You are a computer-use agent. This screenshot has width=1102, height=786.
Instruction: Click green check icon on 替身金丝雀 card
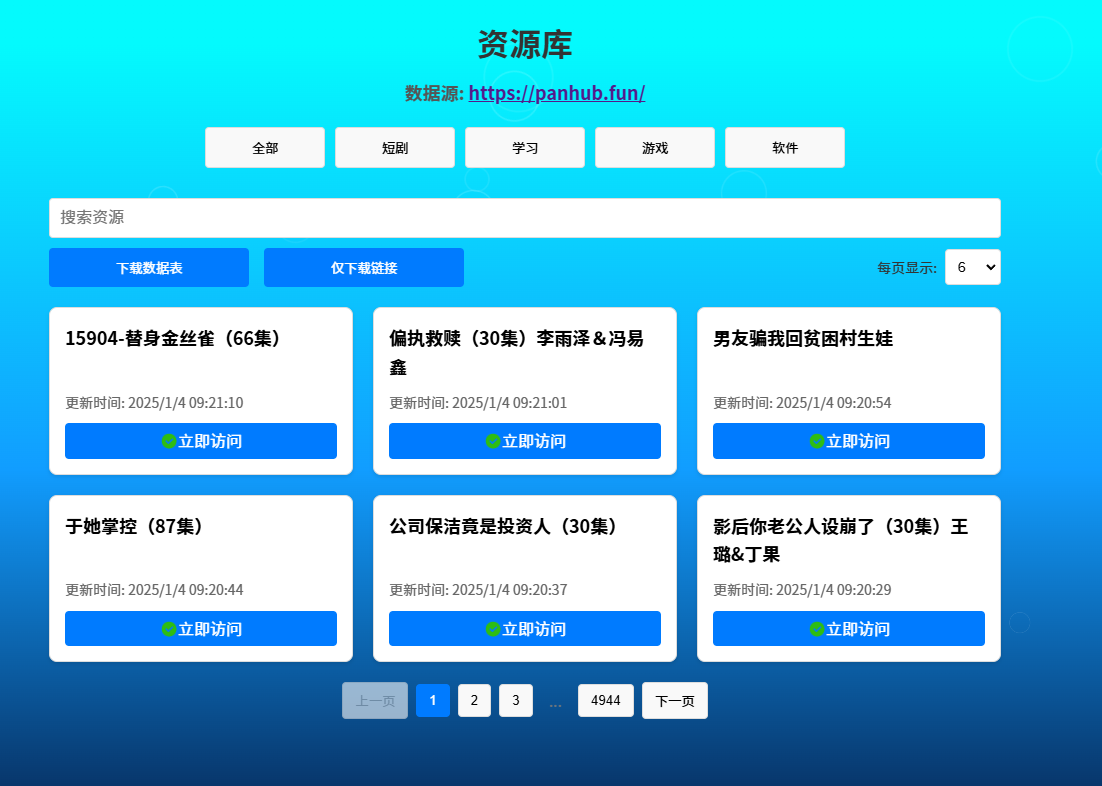(169, 441)
